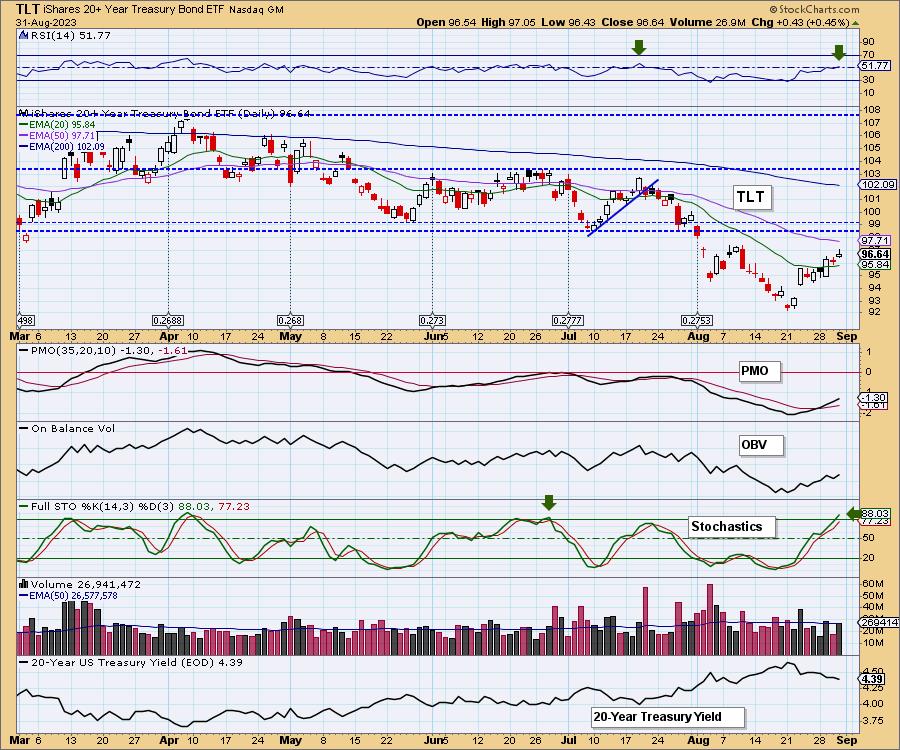Select the iShares 20+ Year Treasury Bond ETF header title
This screenshot has height=750, width=900.
coord(134,10)
